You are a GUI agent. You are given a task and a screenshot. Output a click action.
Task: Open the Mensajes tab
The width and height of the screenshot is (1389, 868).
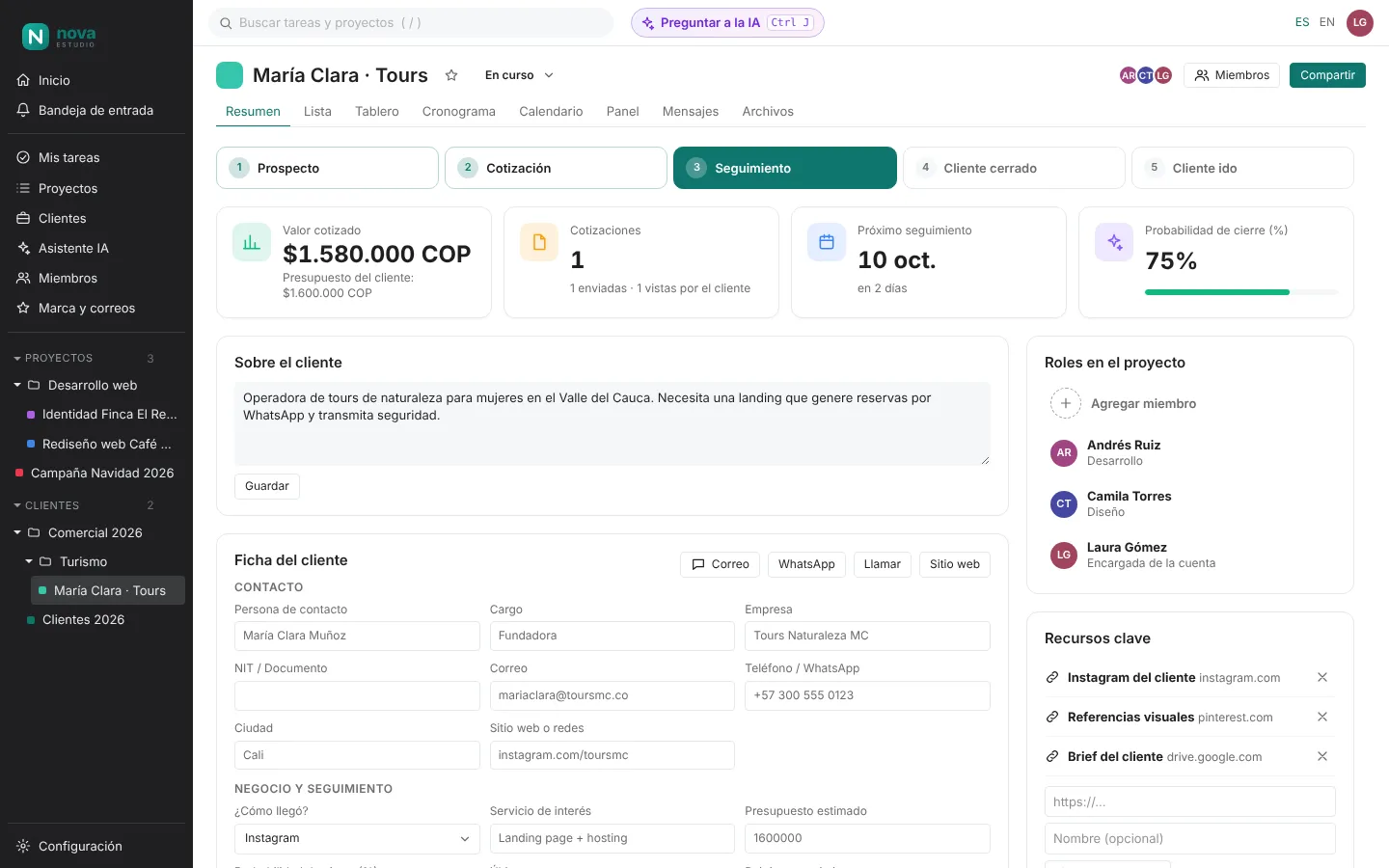click(691, 112)
